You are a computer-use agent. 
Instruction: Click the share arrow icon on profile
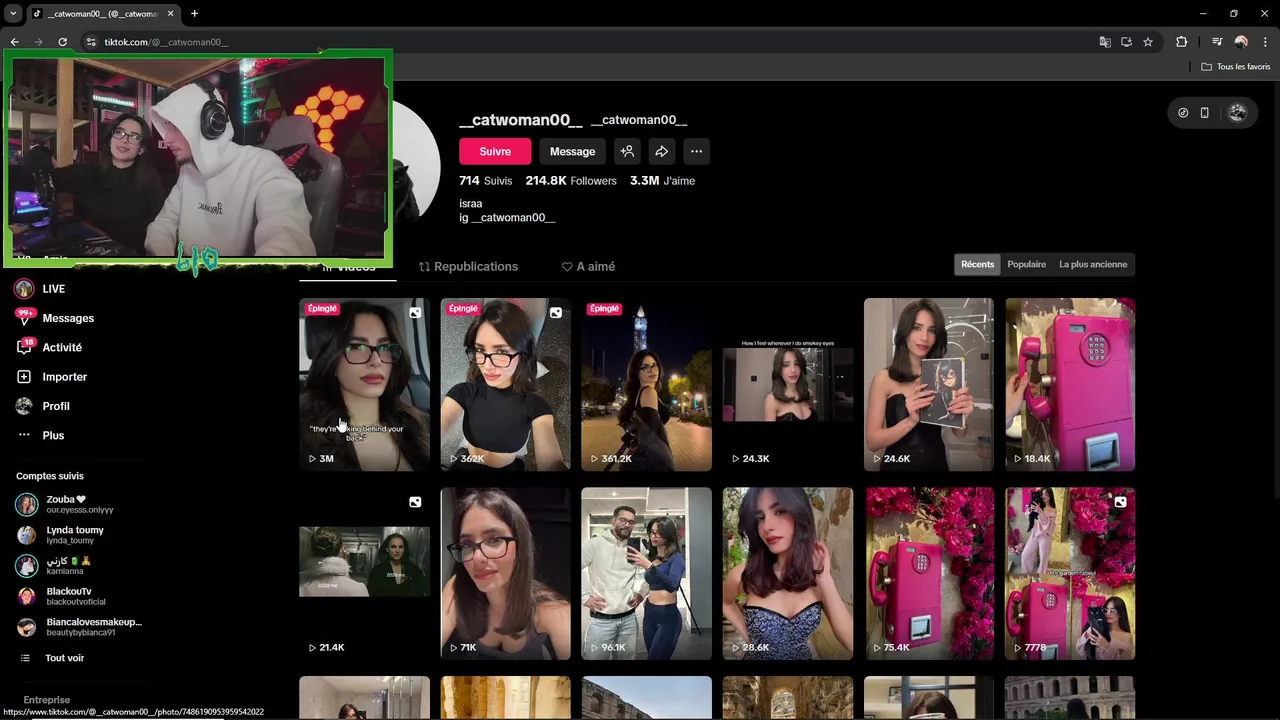tap(661, 152)
